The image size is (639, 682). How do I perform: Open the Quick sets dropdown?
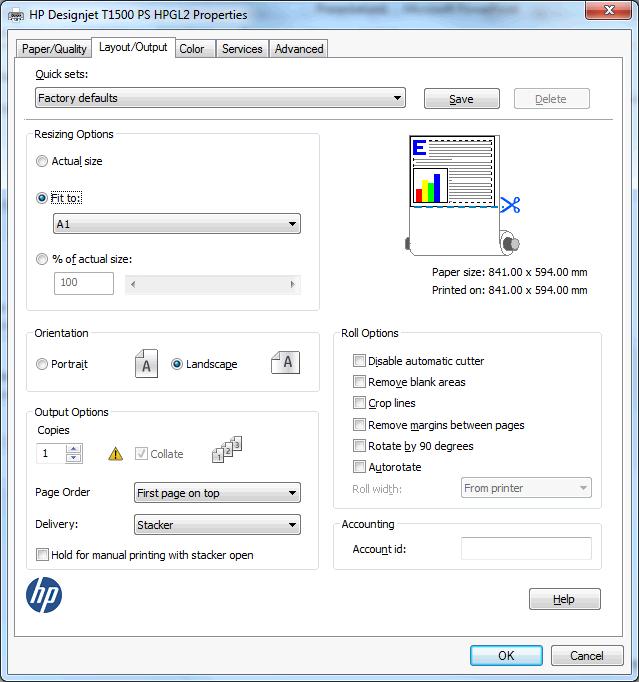pos(220,98)
